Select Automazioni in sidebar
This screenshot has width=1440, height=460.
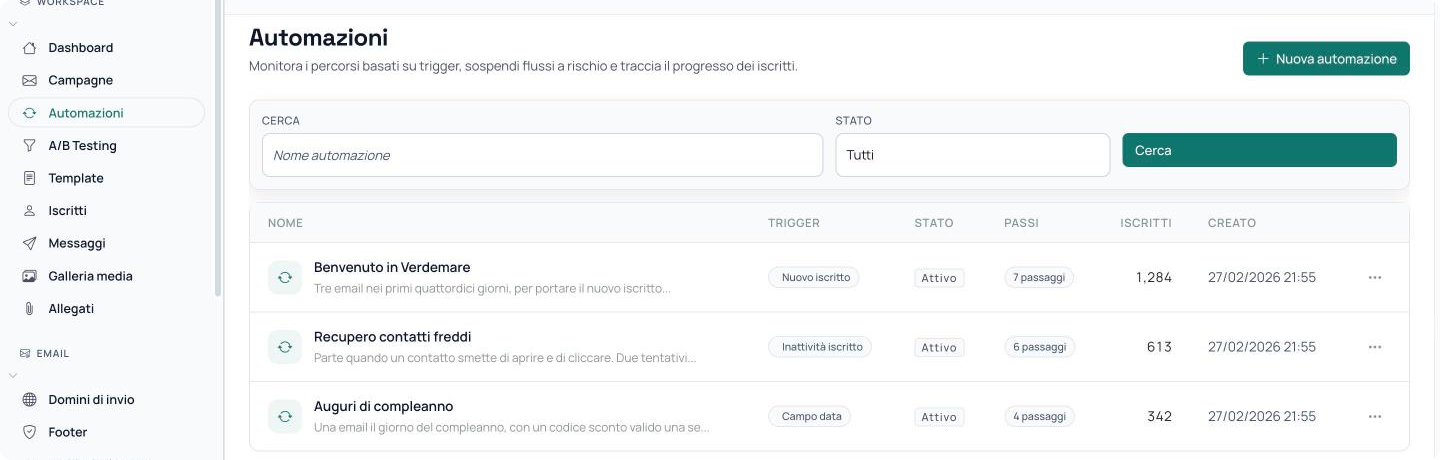(106, 113)
